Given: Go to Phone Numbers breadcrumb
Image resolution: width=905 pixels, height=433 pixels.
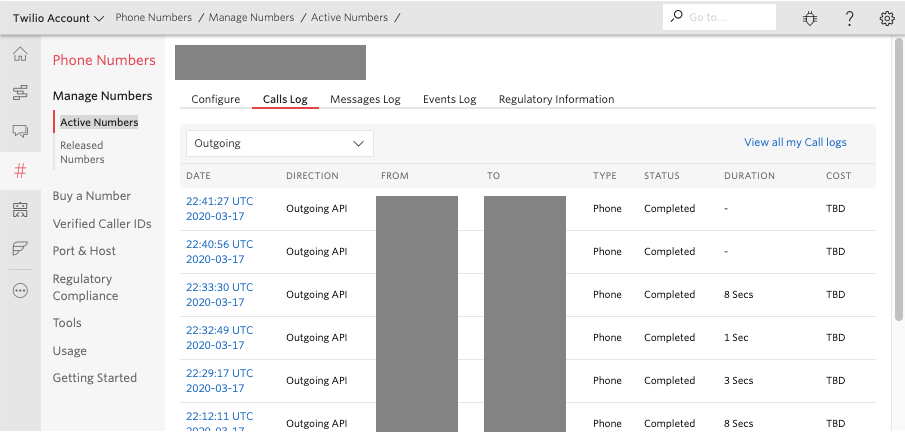Looking at the screenshot, I should 154,17.
